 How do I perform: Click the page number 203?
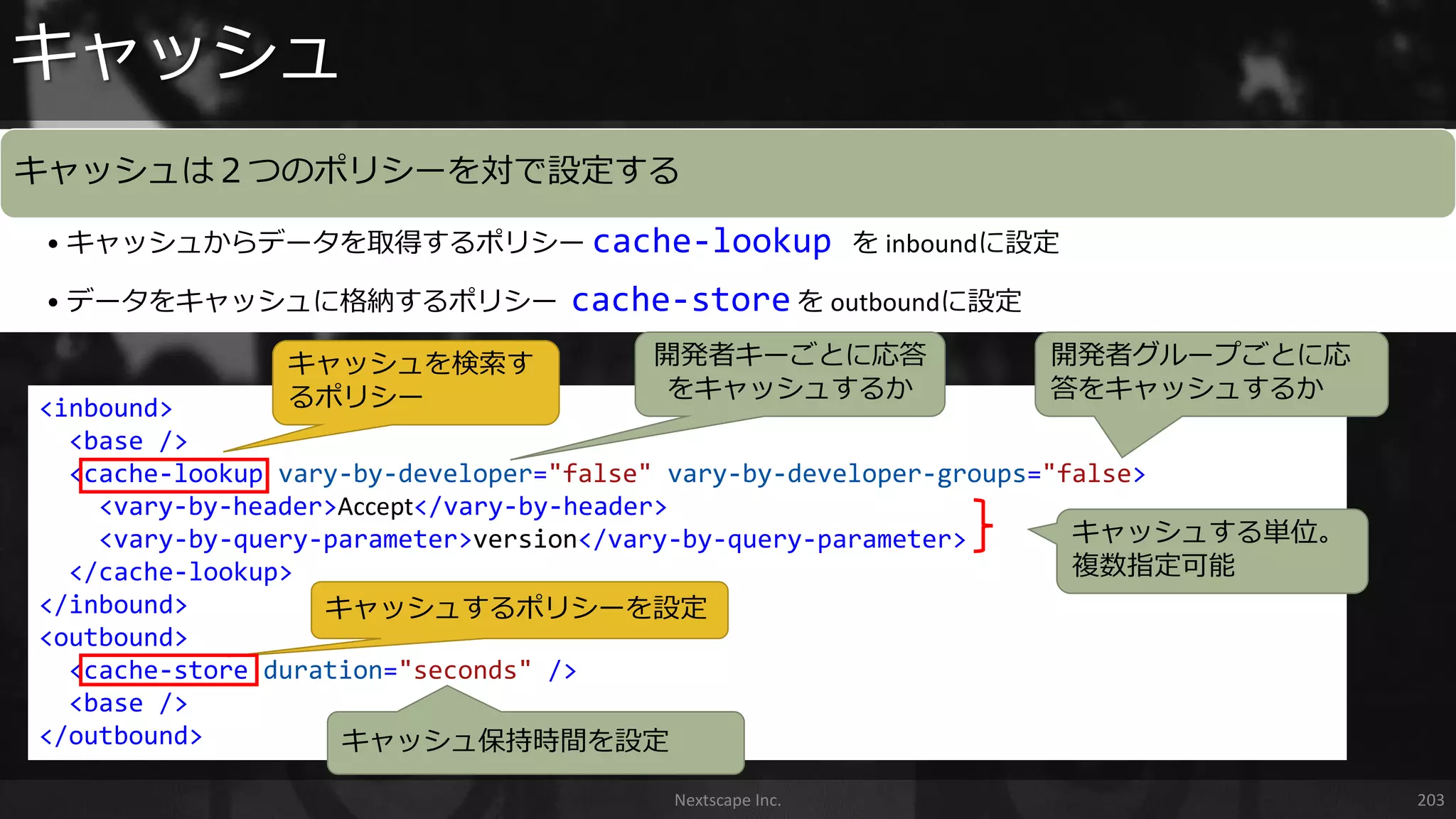pyautogui.click(x=1430, y=801)
